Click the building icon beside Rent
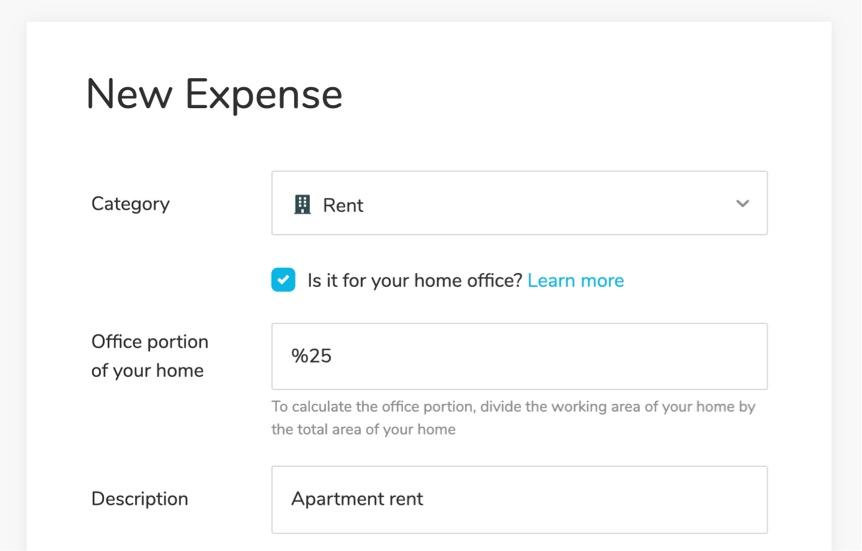 click(302, 204)
